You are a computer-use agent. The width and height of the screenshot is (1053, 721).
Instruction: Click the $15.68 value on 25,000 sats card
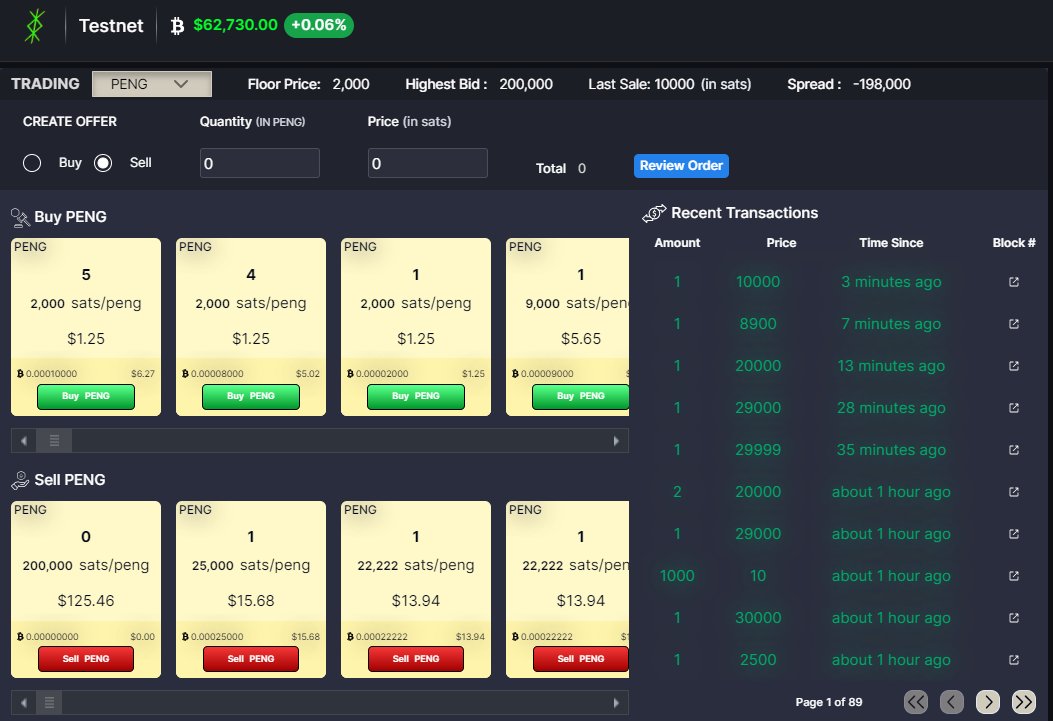coord(250,601)
